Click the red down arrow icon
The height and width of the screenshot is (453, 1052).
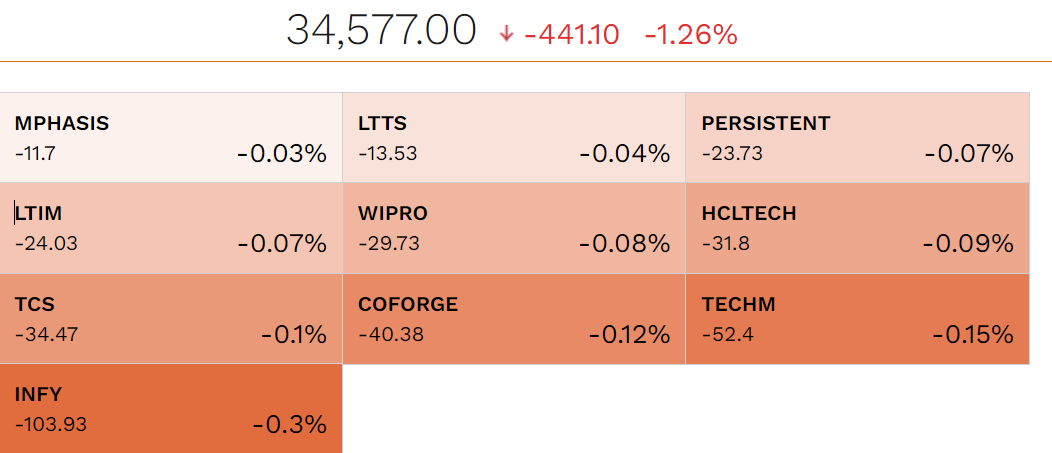[x=506, y=34]
